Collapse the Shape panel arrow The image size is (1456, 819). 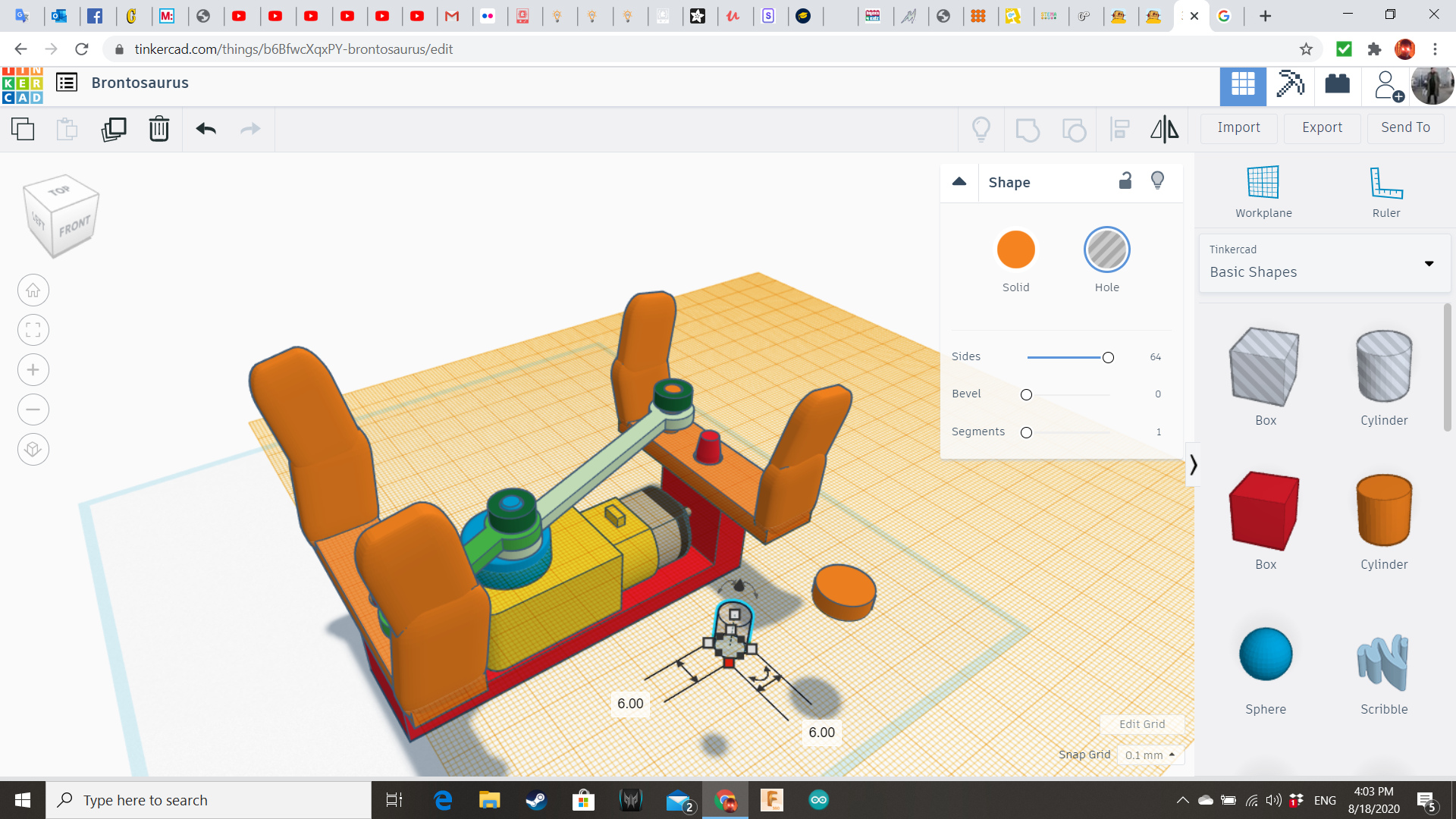pos(959,182)
